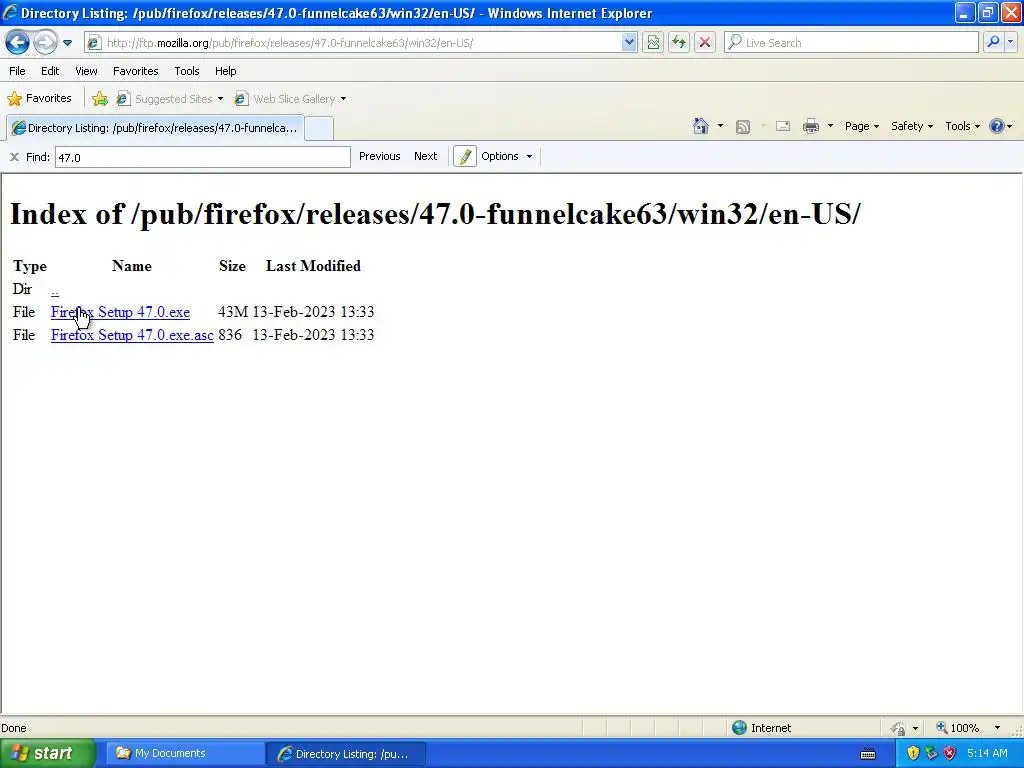
Task: Open the Tools menu in menu bar
Action: 187,71
